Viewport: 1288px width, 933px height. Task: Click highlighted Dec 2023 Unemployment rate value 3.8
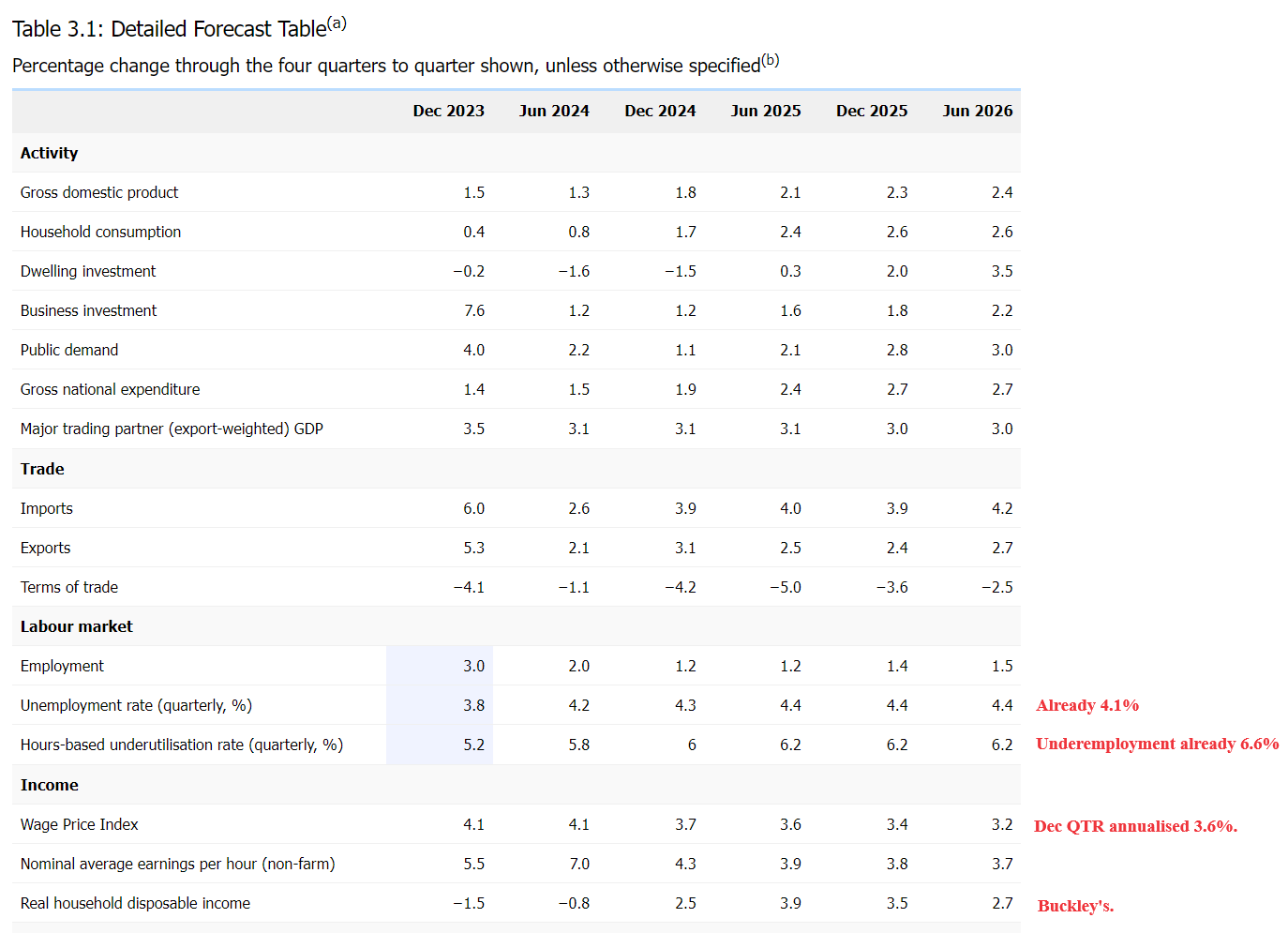(473, 705)
